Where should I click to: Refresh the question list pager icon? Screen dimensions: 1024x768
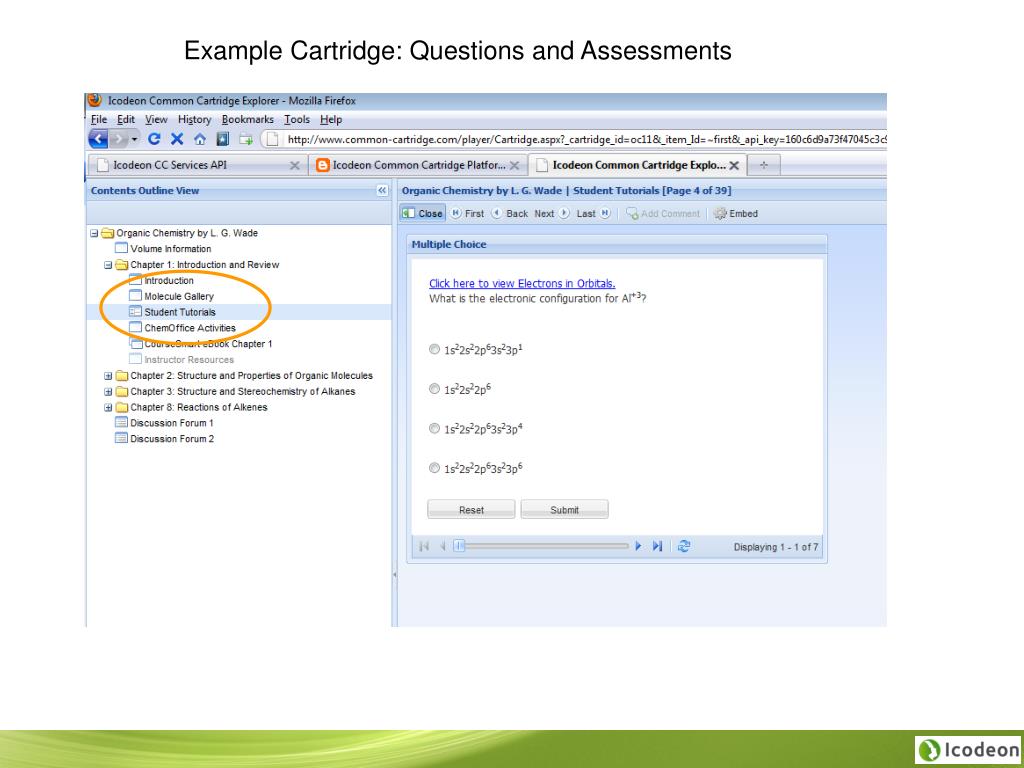click(x=684, y=547)
